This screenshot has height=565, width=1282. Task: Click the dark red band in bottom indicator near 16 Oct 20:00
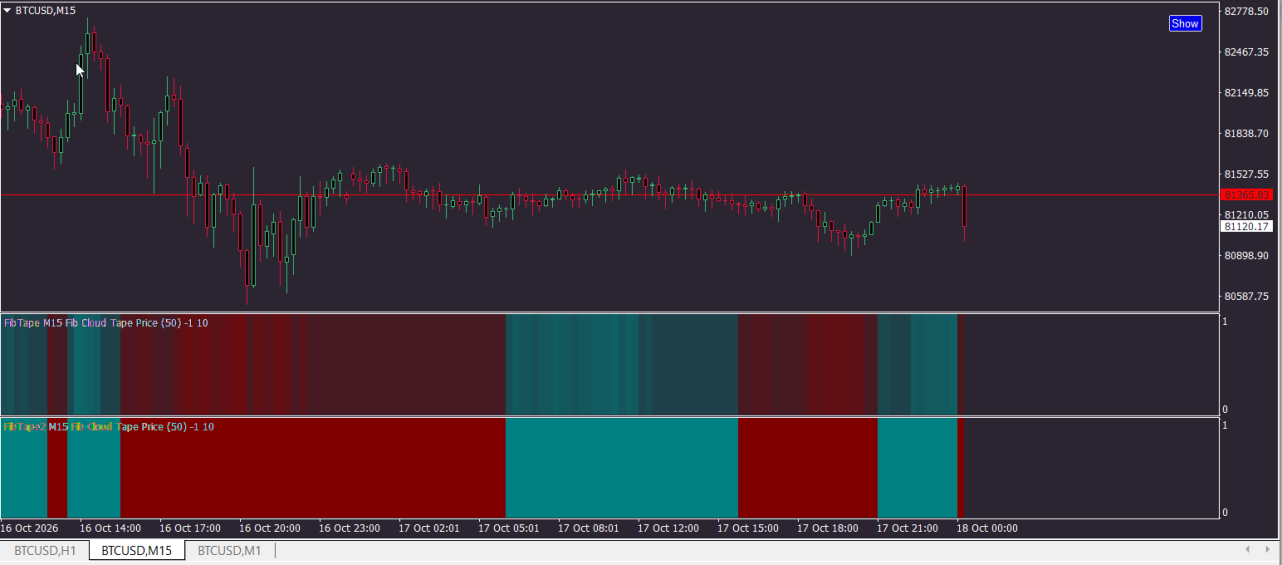(312, 467)
